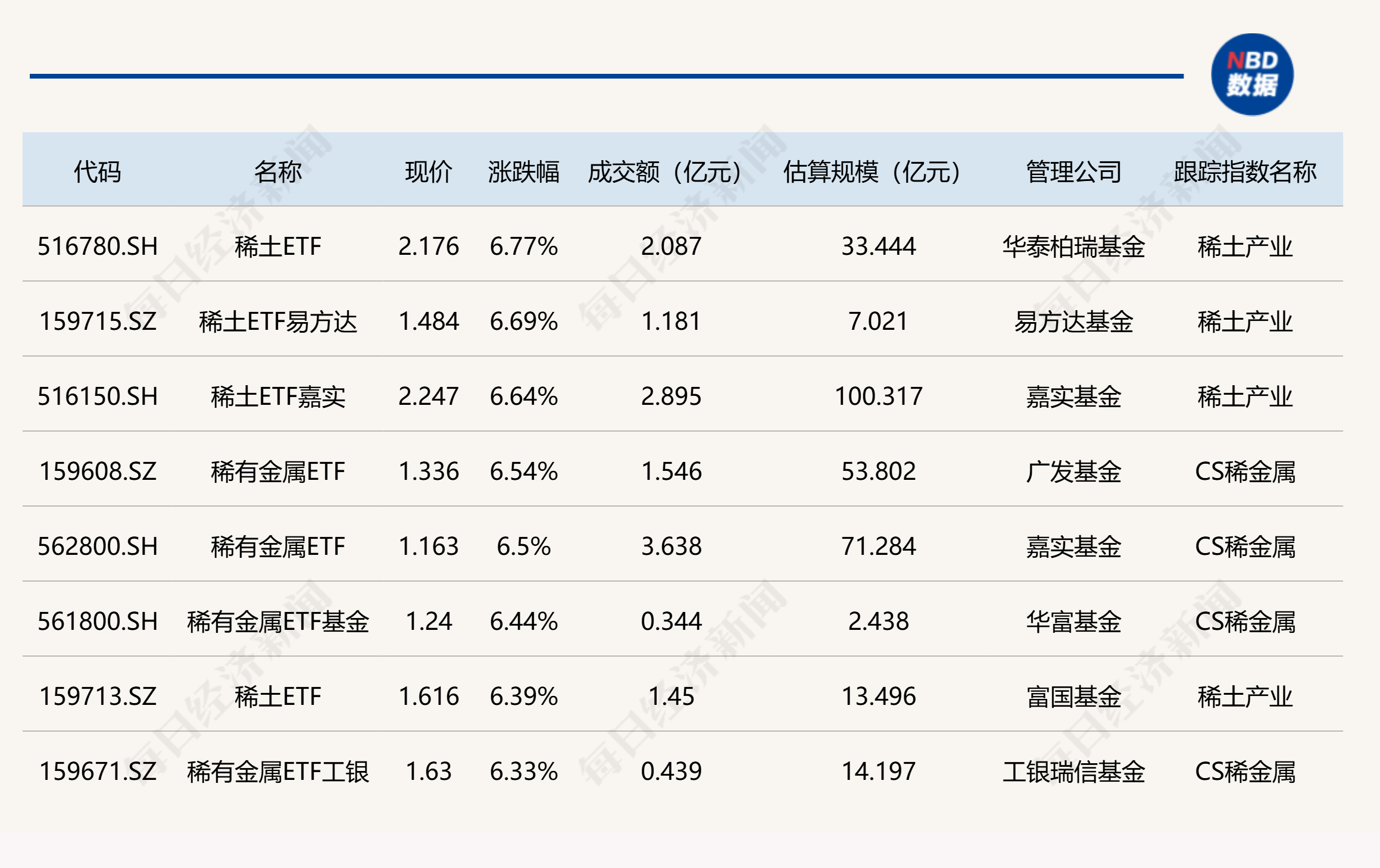Click the 现价 column header
This screenshot has height=868, width=1380.
428,171
